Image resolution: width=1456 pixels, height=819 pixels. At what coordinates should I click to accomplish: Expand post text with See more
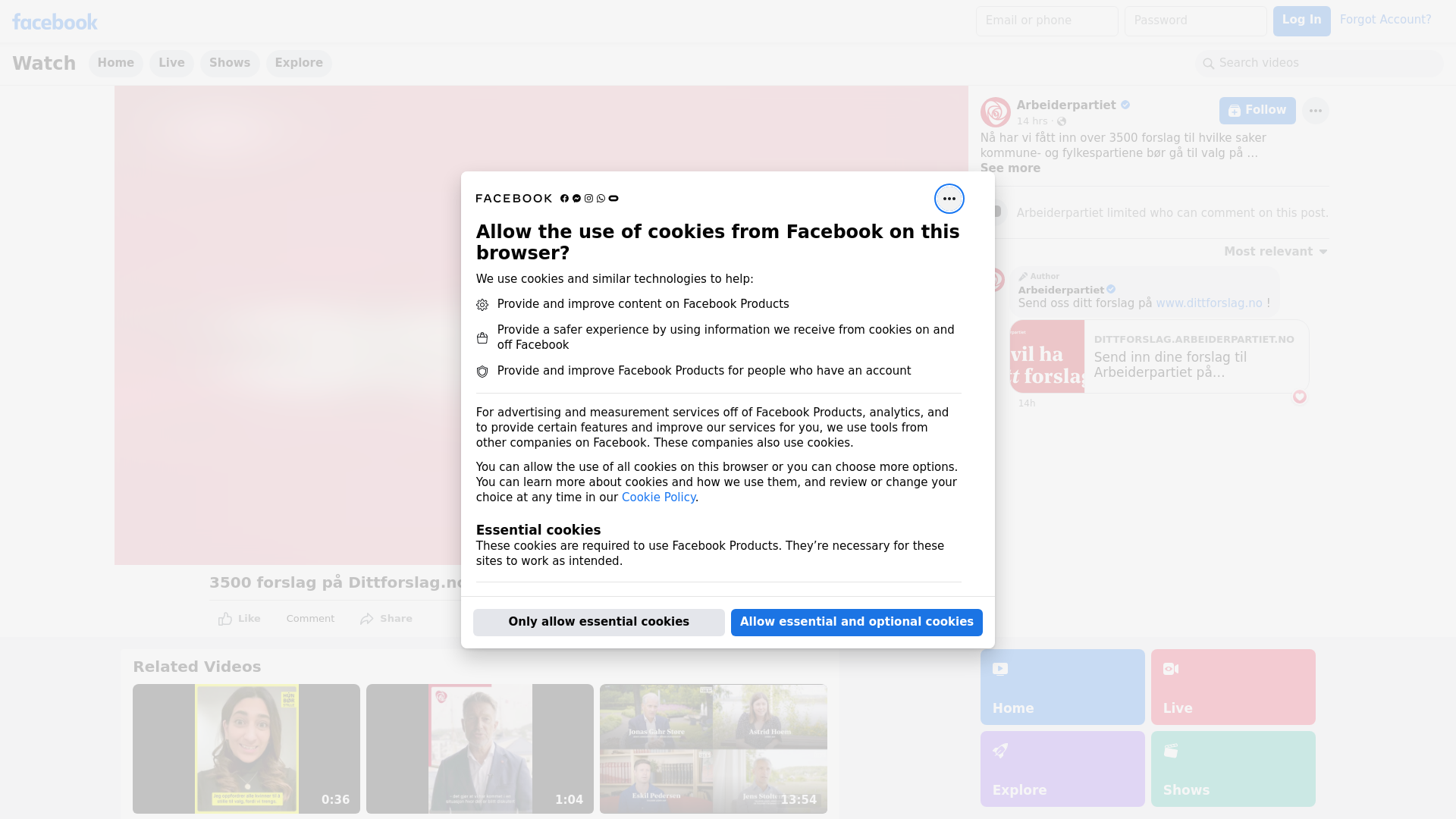point(1009,168)
